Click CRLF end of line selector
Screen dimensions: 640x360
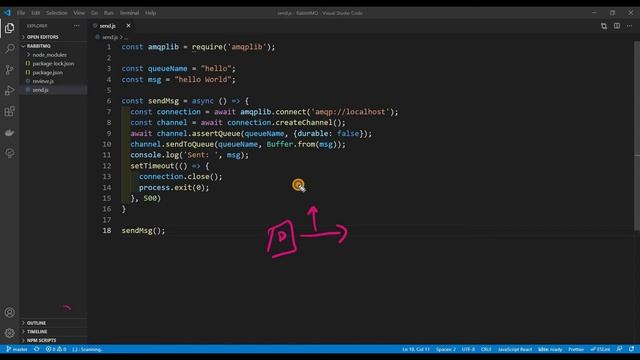click(486, 349)
